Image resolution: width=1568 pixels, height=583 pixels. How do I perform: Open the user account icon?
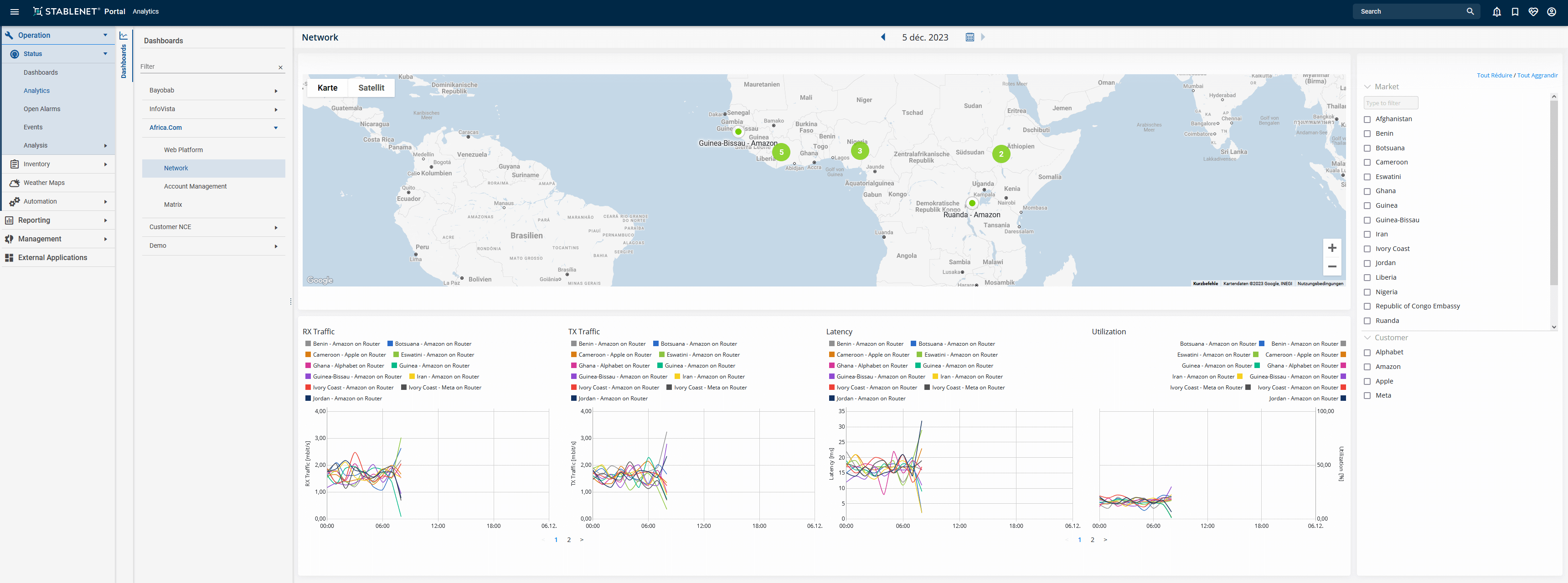click(x=1552, y=11)
